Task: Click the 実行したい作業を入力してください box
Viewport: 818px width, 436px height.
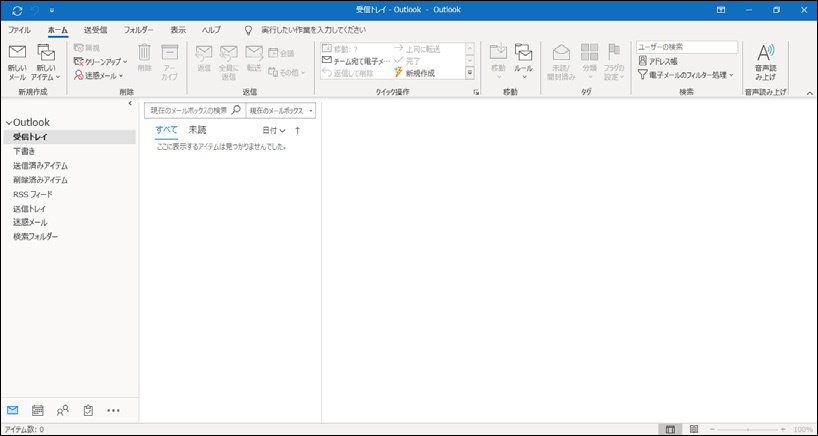Action: click(313, 30)
